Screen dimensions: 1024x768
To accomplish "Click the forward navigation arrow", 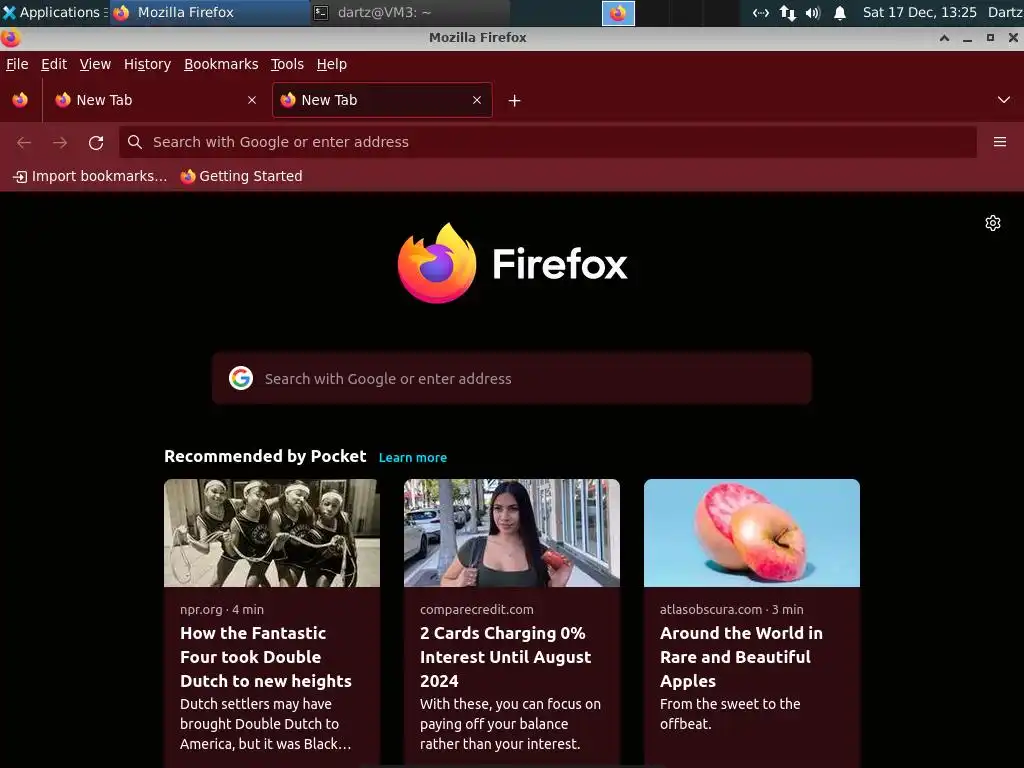I will (x=60, y=142).
